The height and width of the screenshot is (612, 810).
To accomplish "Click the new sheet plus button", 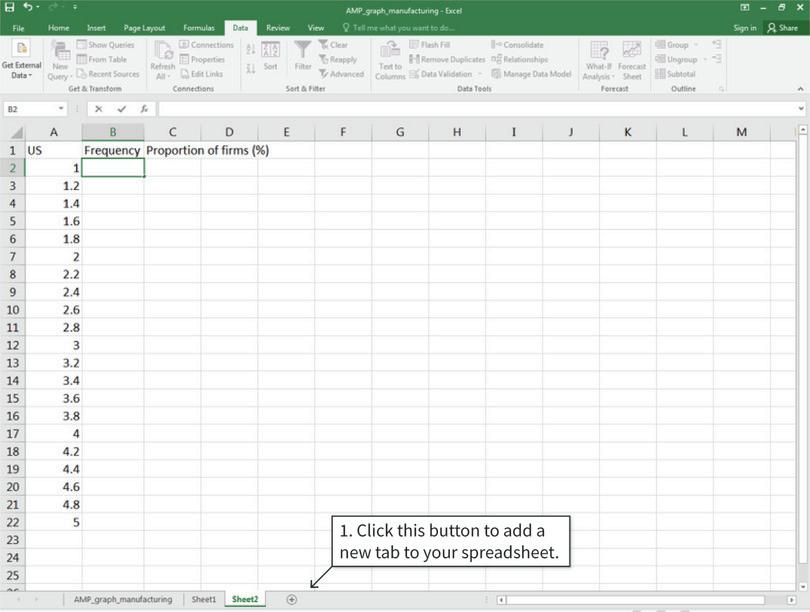I will (291, 599).
